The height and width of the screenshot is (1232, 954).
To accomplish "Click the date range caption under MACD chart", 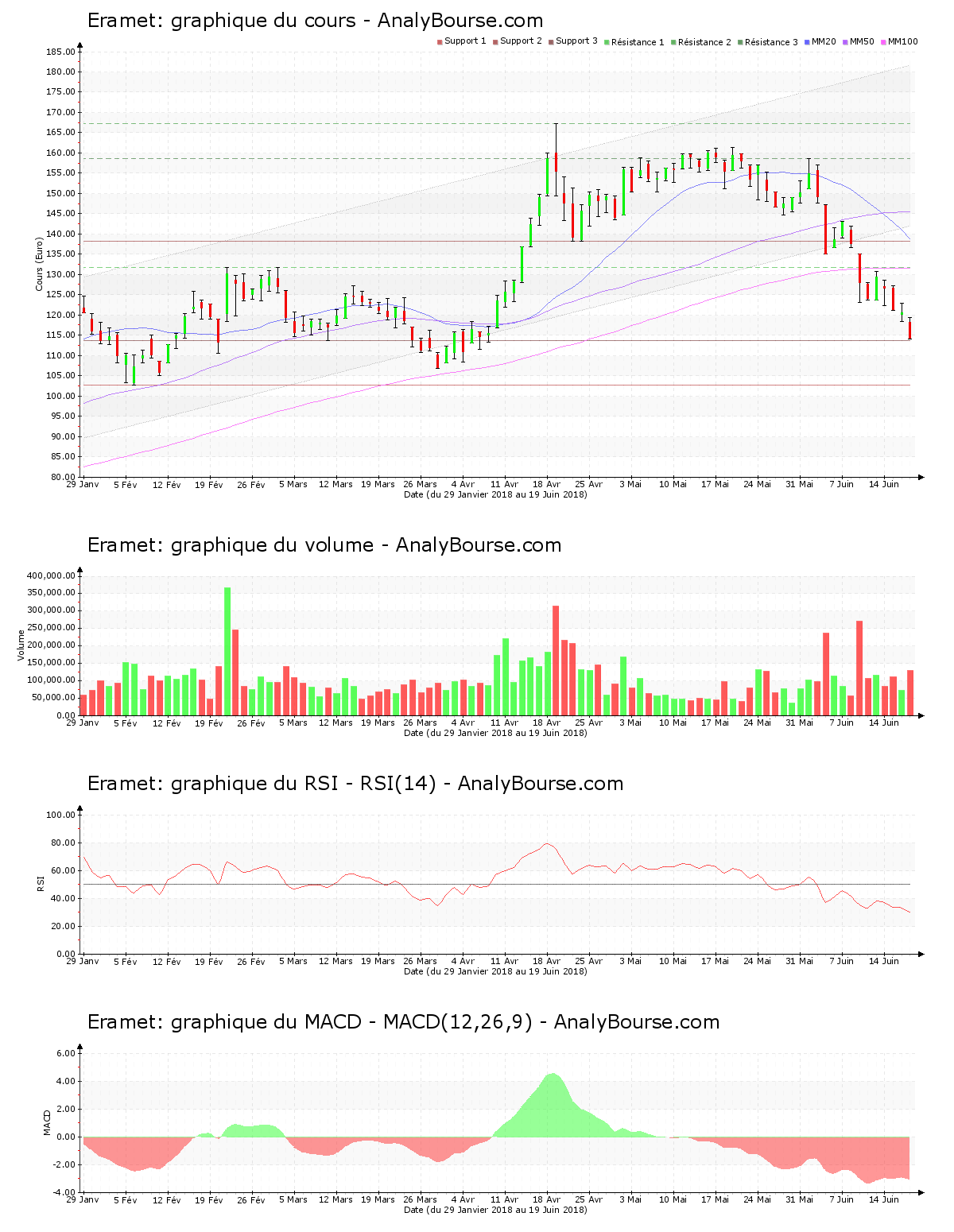I will pyautogui.click(x=495, y=1210).
